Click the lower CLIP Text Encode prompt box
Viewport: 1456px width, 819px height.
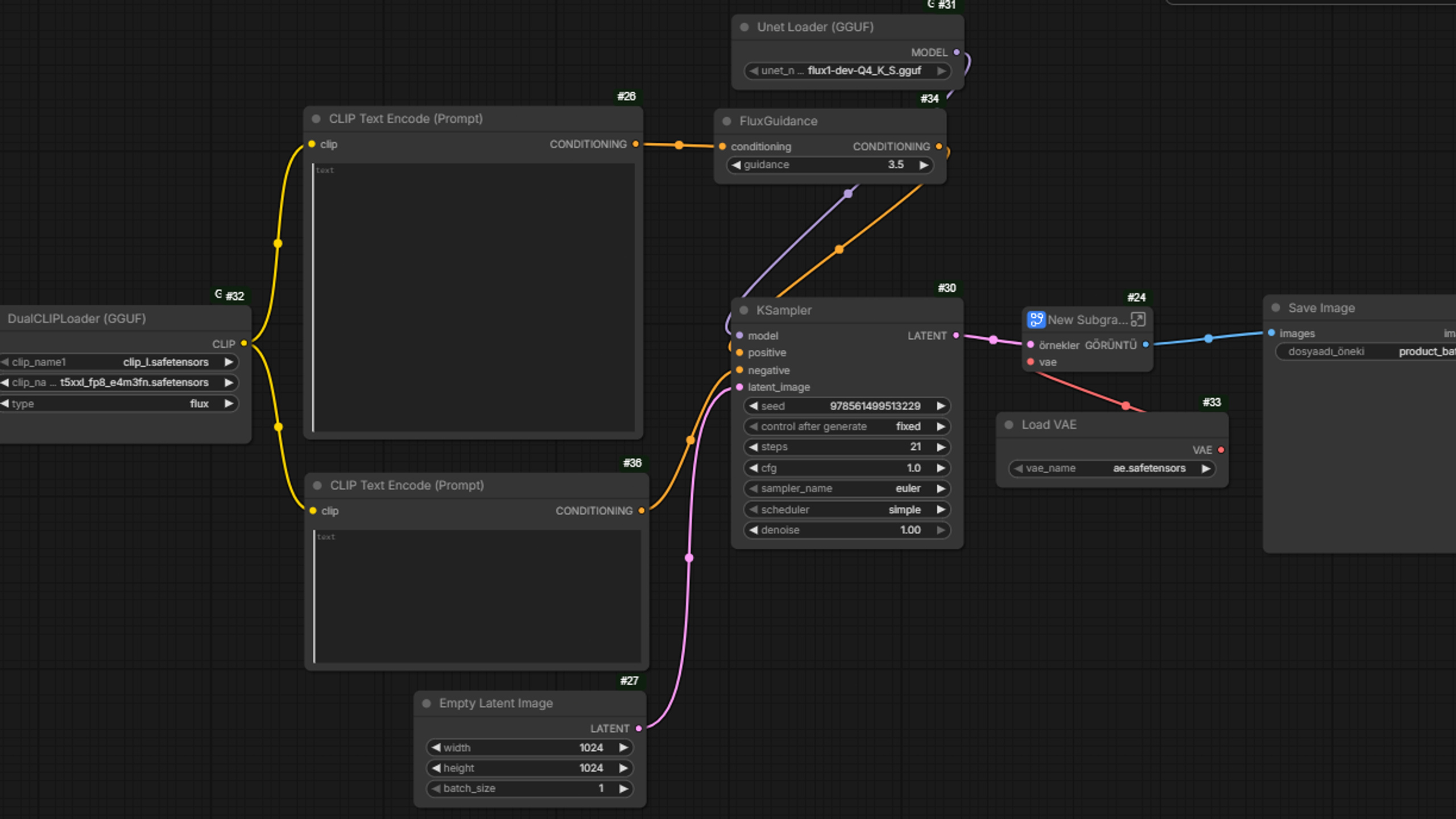477,597
